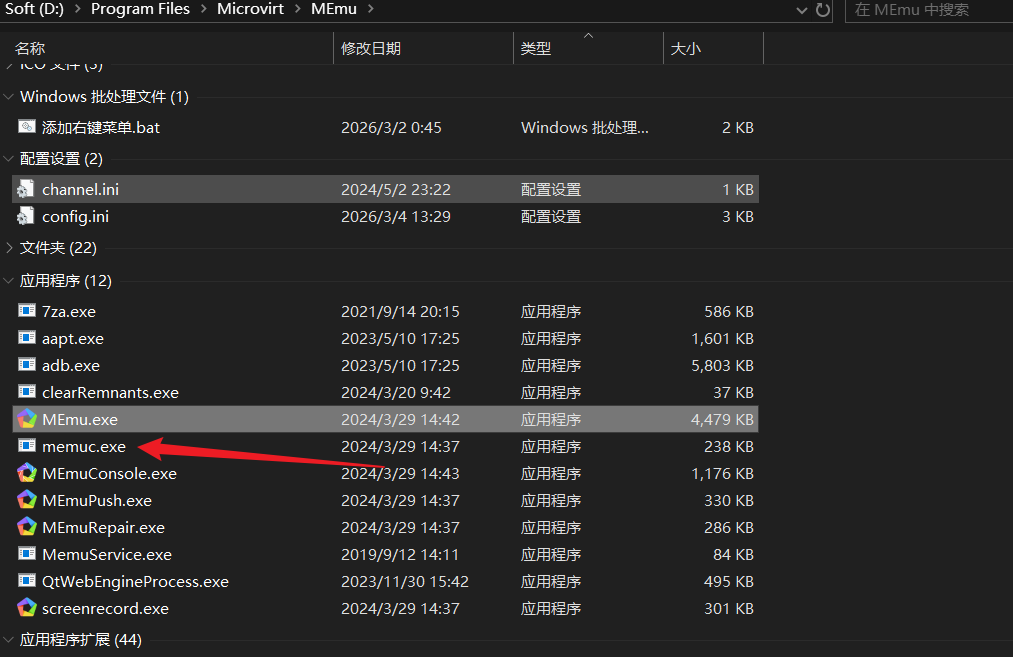Viewport: 1013px width, 657px height.
Task: Click the MEmuRepair.exe icon
Action: [x=27, y=527]
